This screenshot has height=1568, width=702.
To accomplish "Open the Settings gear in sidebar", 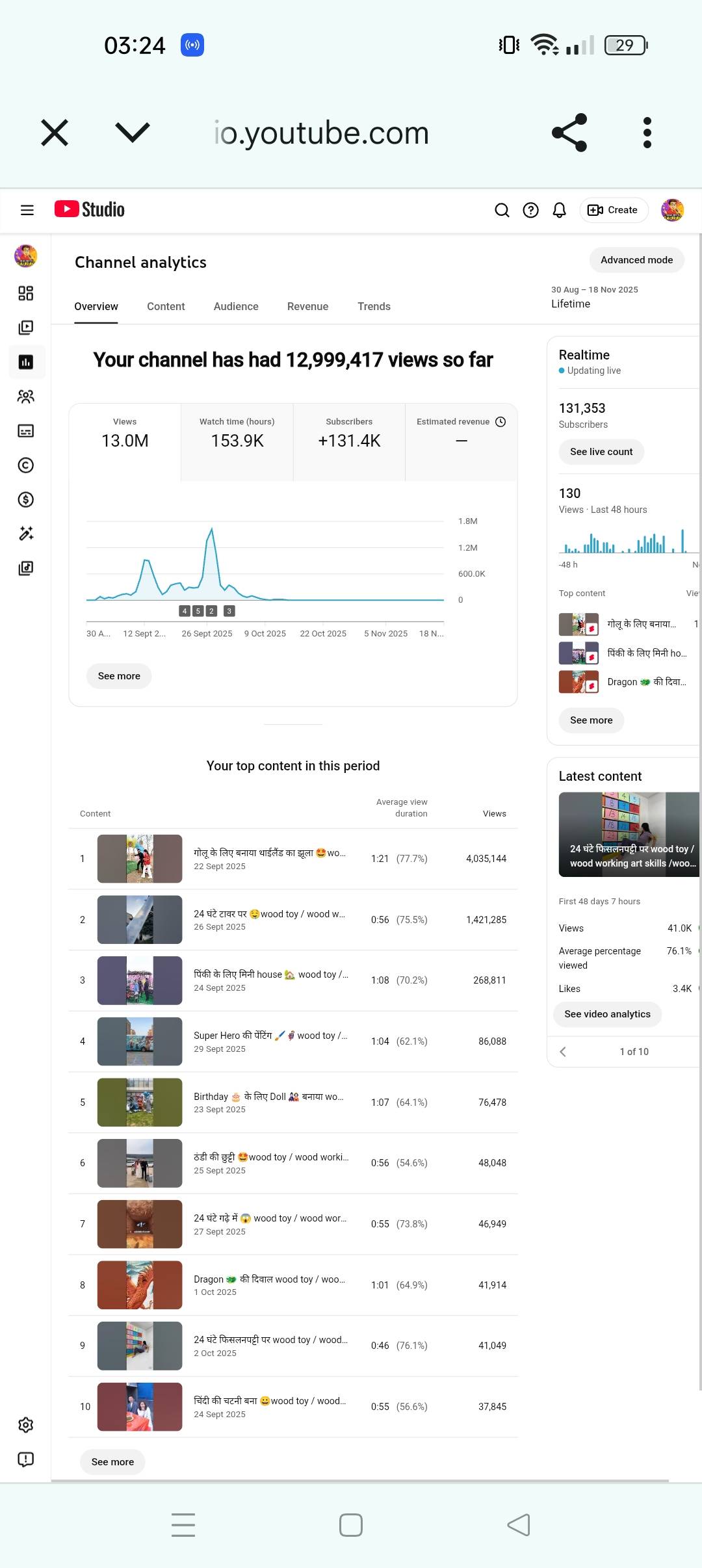I will tap(26, 1424).
